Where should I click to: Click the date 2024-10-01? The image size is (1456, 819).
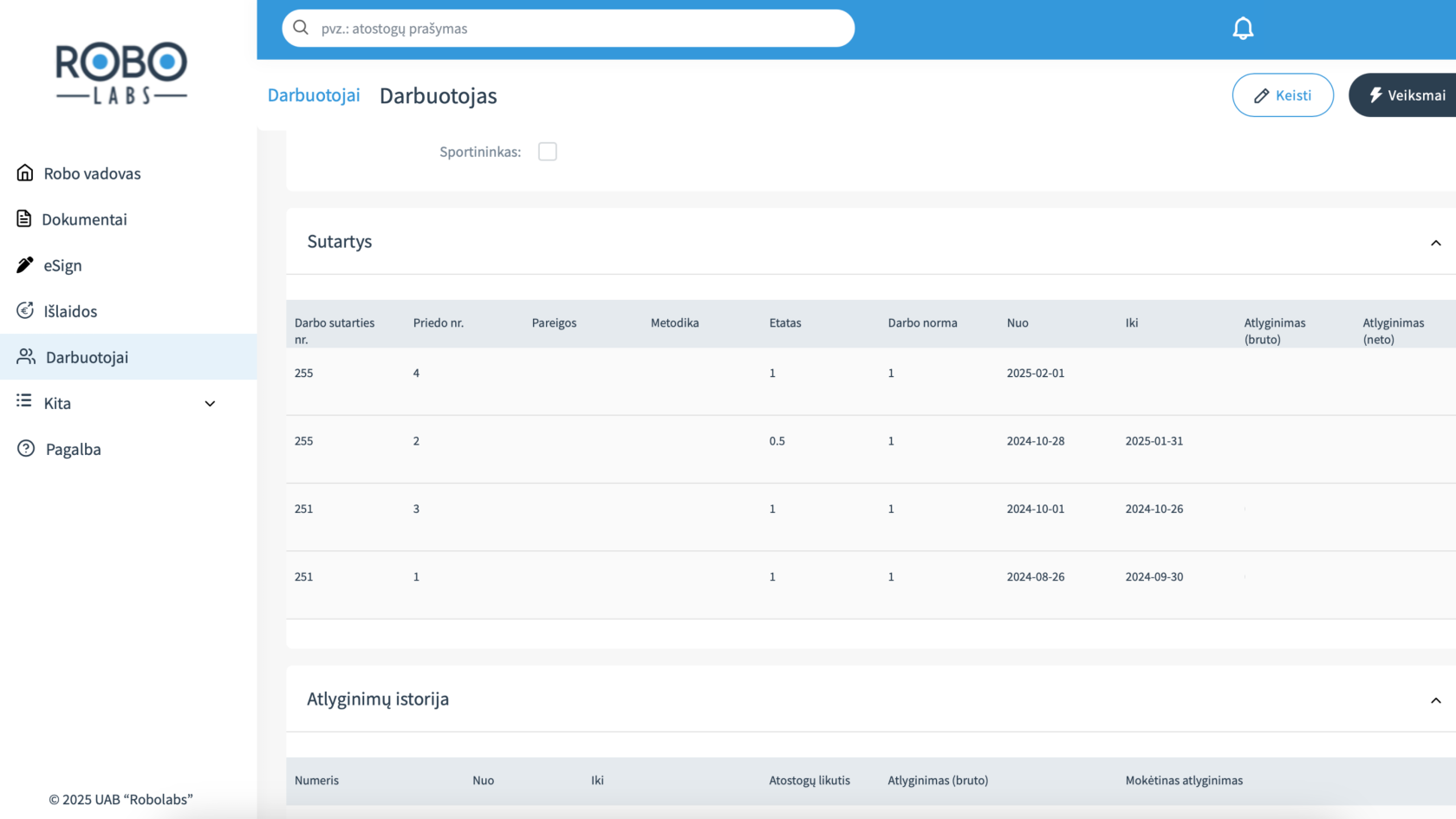click(x=1036, y=510)
